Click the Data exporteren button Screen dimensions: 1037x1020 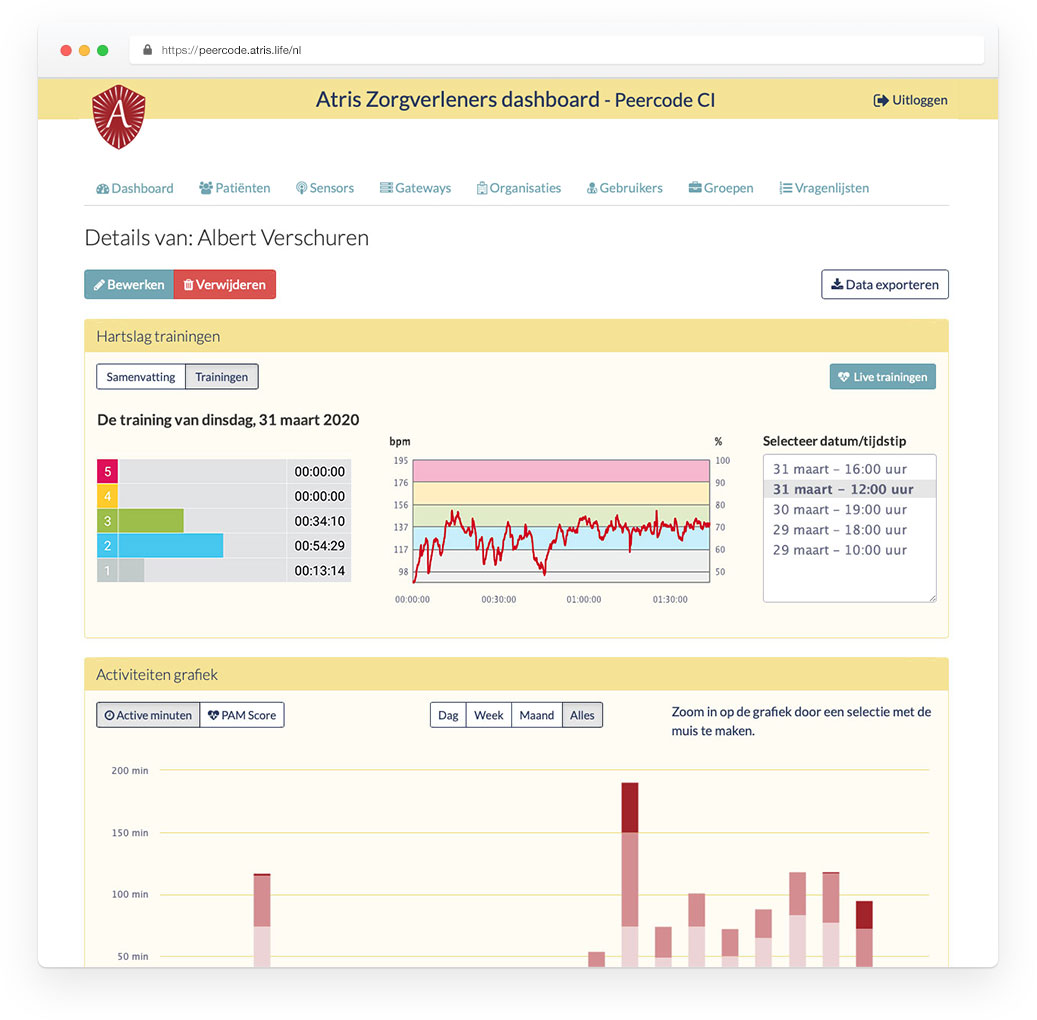pos(884,284)
